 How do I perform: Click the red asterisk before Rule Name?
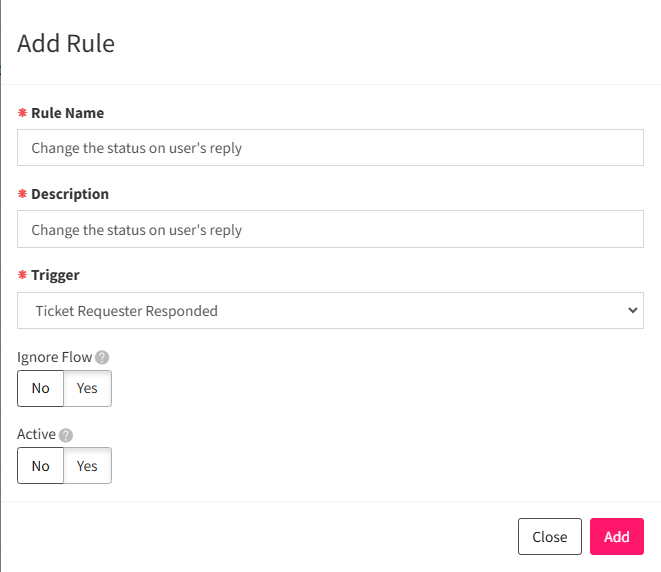tap(22, 113)
